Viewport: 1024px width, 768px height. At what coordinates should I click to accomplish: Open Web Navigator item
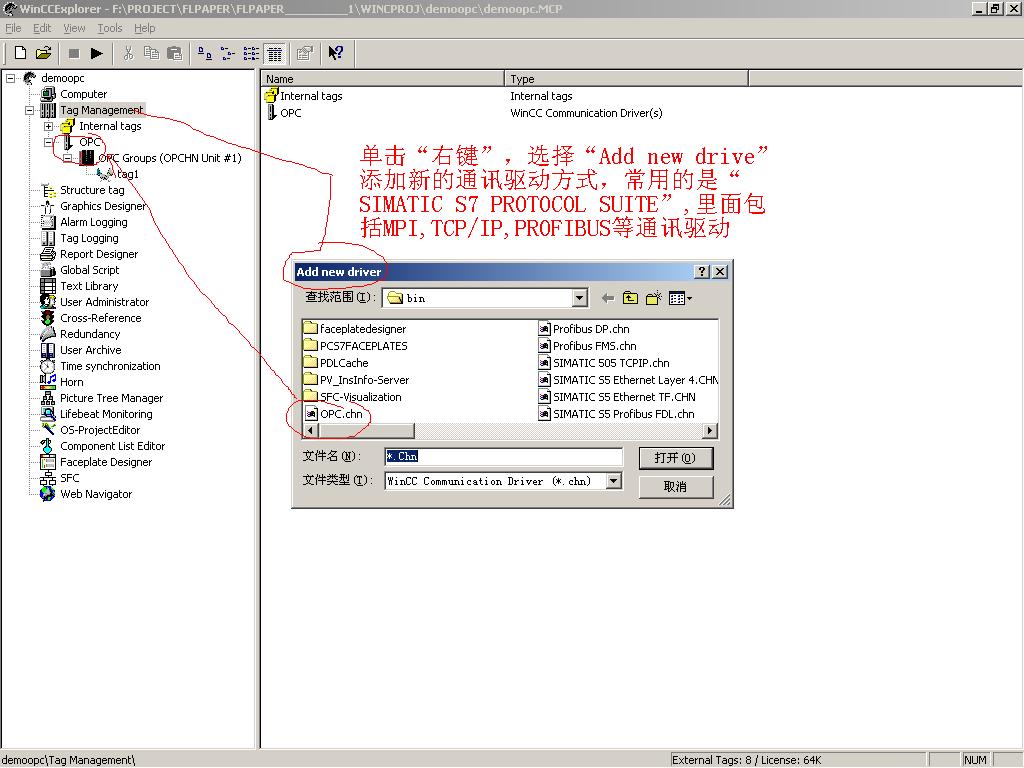click(x=96, y=494)
